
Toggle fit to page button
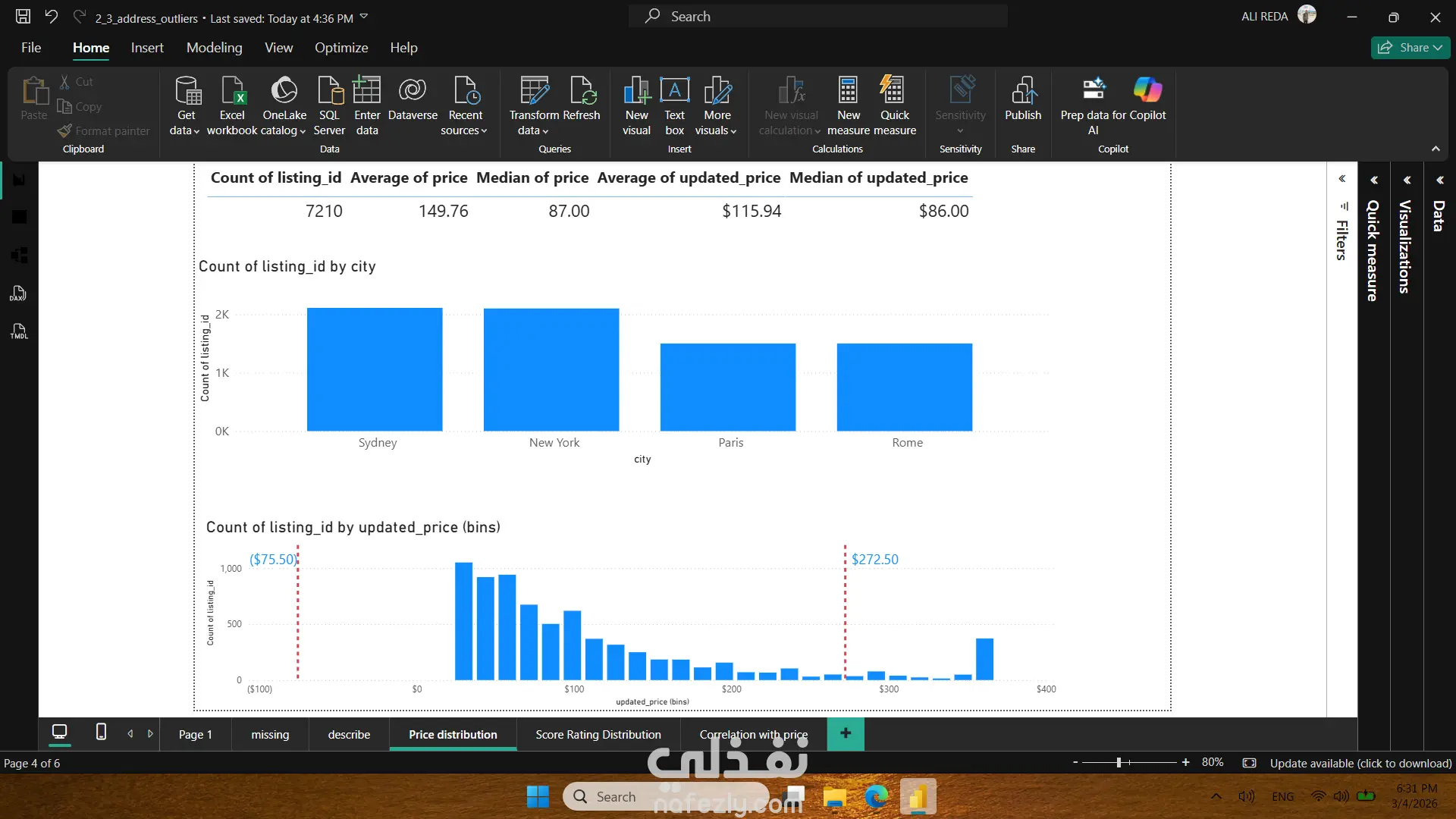[1249, 763]
